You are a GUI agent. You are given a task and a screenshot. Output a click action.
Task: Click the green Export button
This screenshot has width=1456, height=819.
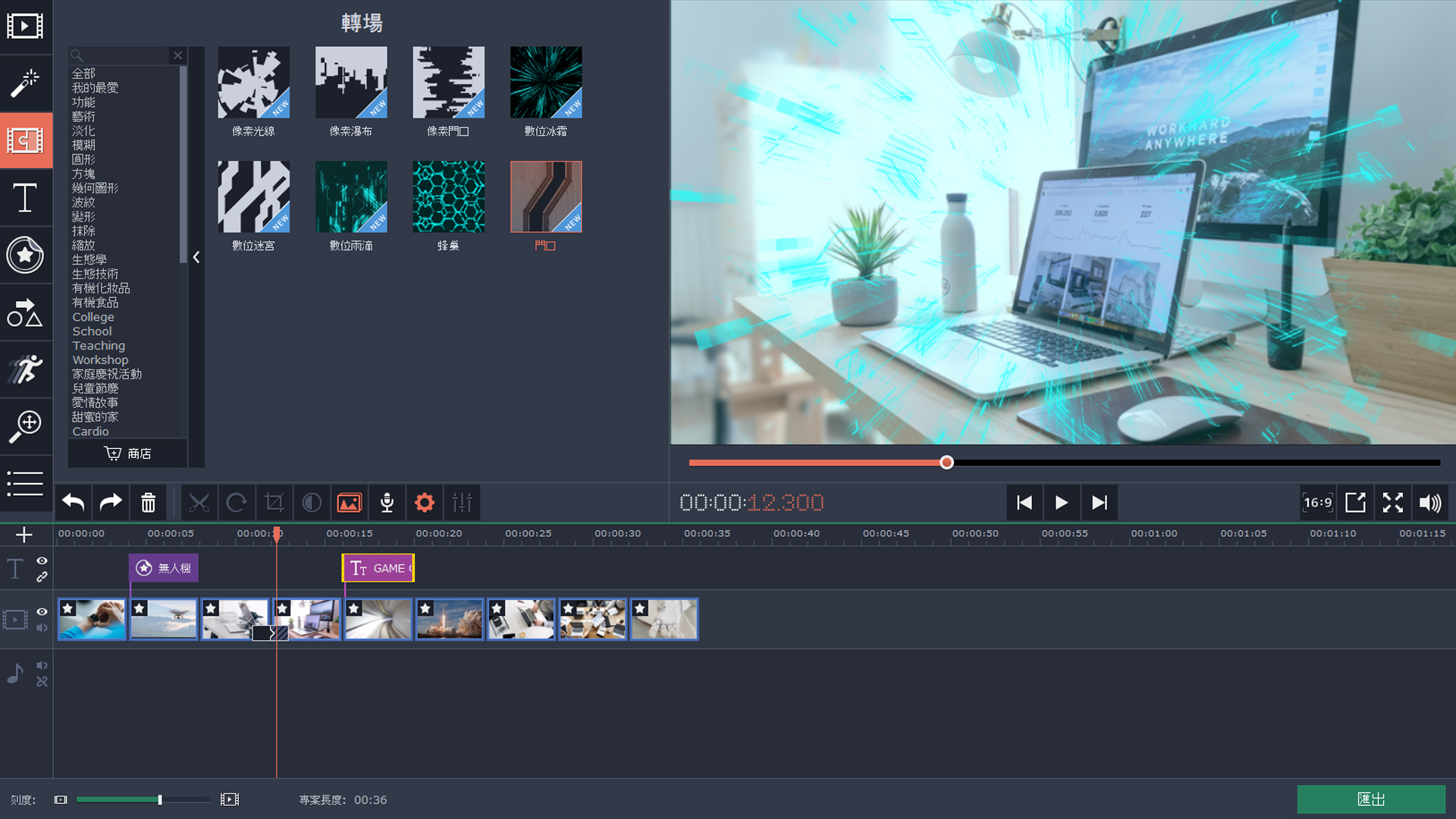pyautogui.click(x=1370, y=799)
